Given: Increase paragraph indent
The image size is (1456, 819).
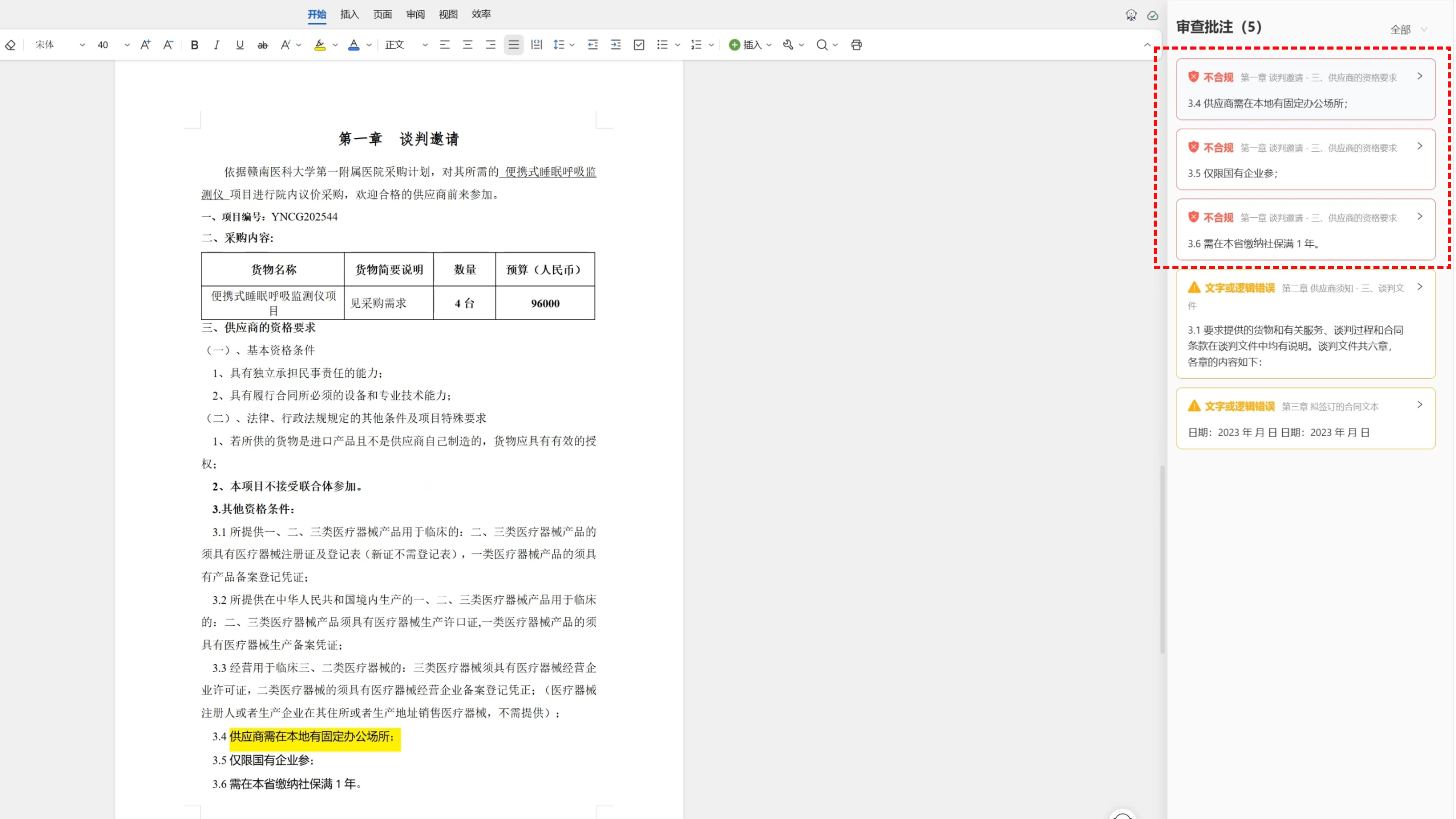Looking at the screenshot, I should (x=616, y=45).
